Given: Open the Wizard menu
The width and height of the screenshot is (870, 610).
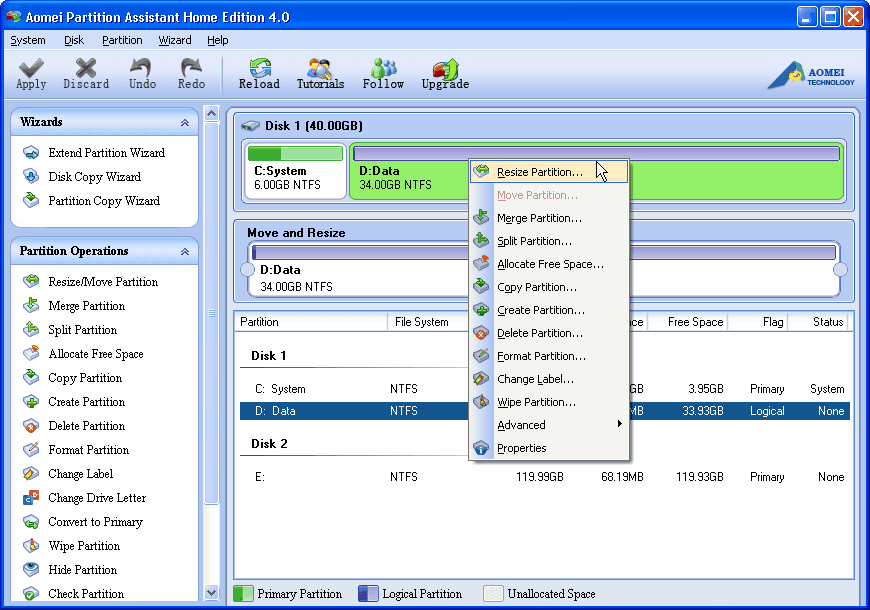Looking at the screenshot, I should (175, 40).
